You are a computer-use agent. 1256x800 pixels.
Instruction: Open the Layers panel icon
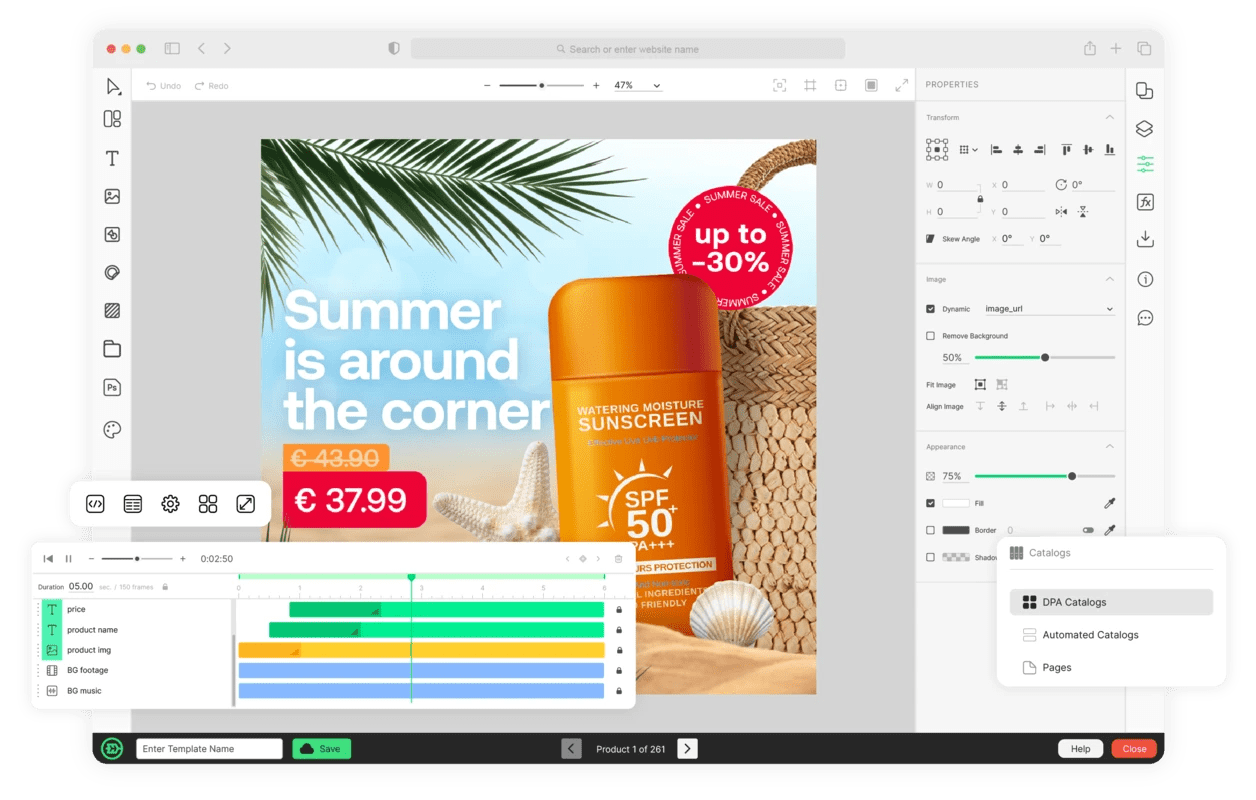click(1145, 129)
